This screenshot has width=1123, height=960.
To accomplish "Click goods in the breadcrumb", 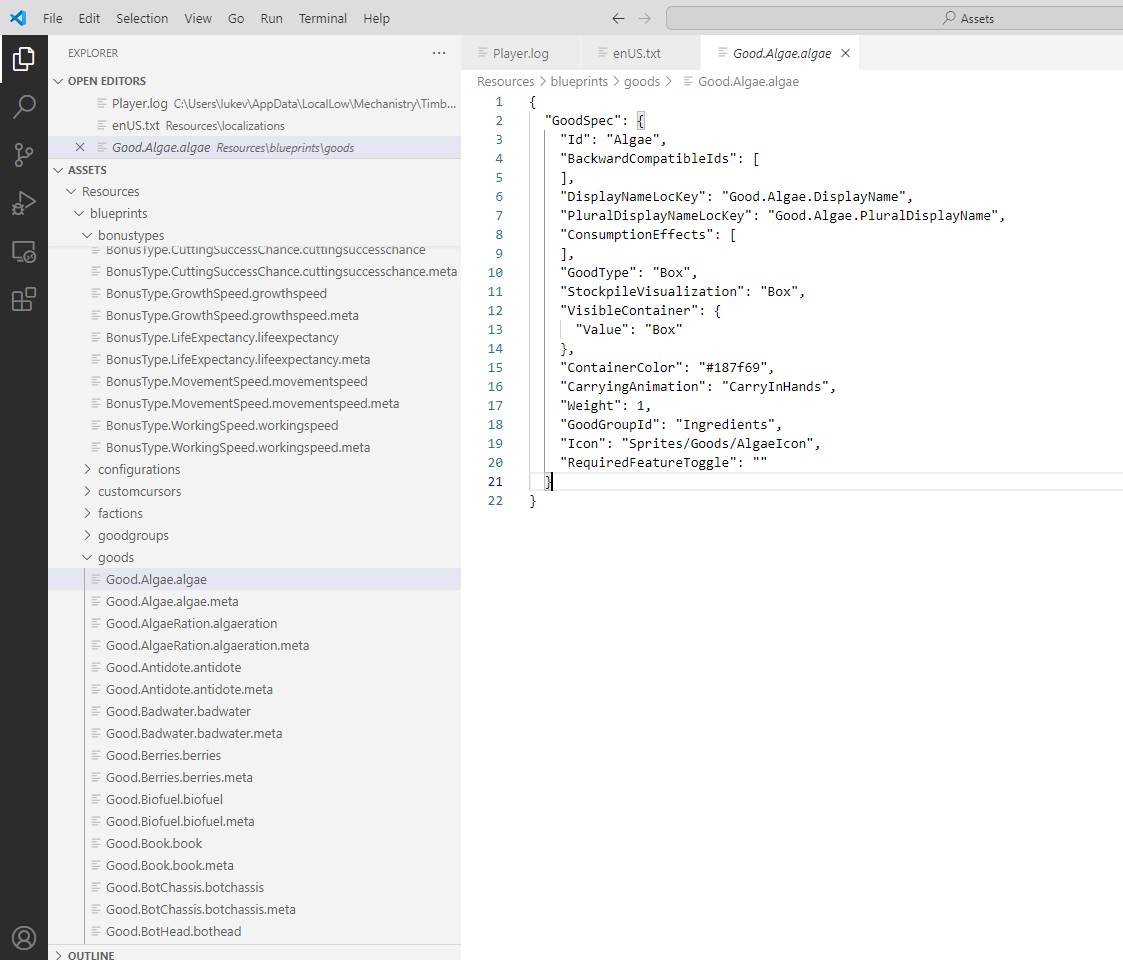I will pyautogui.click(x=642, y=82).
